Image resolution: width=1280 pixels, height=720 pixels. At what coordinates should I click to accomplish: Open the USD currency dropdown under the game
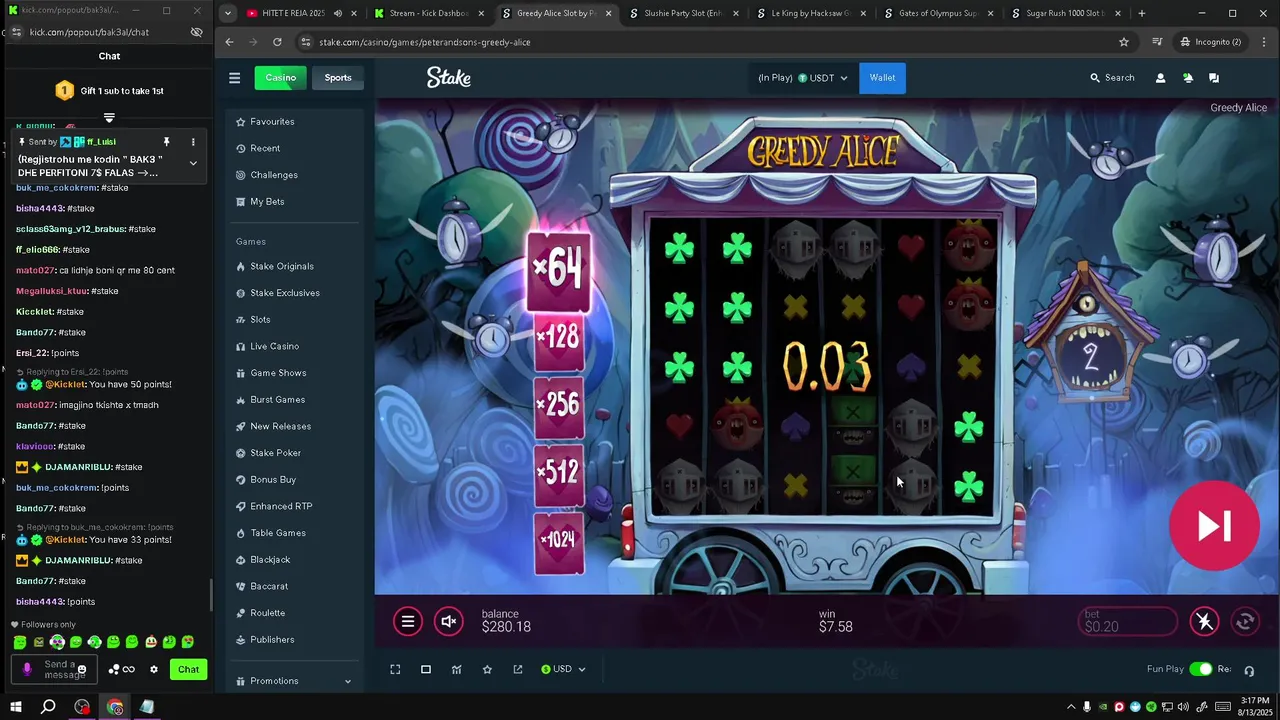pos(563,669)
